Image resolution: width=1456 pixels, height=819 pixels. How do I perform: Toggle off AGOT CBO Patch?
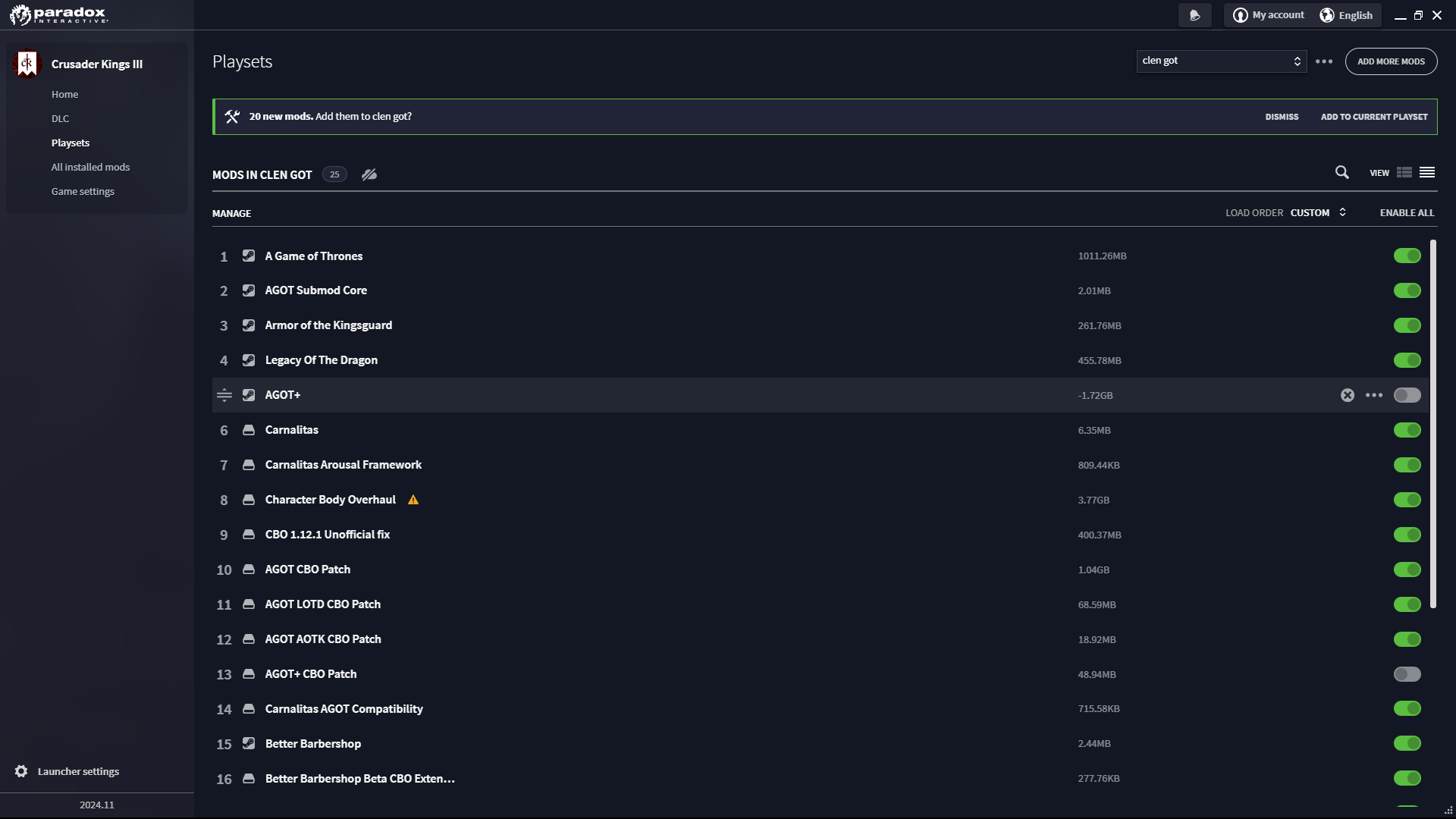point(1407,570)
